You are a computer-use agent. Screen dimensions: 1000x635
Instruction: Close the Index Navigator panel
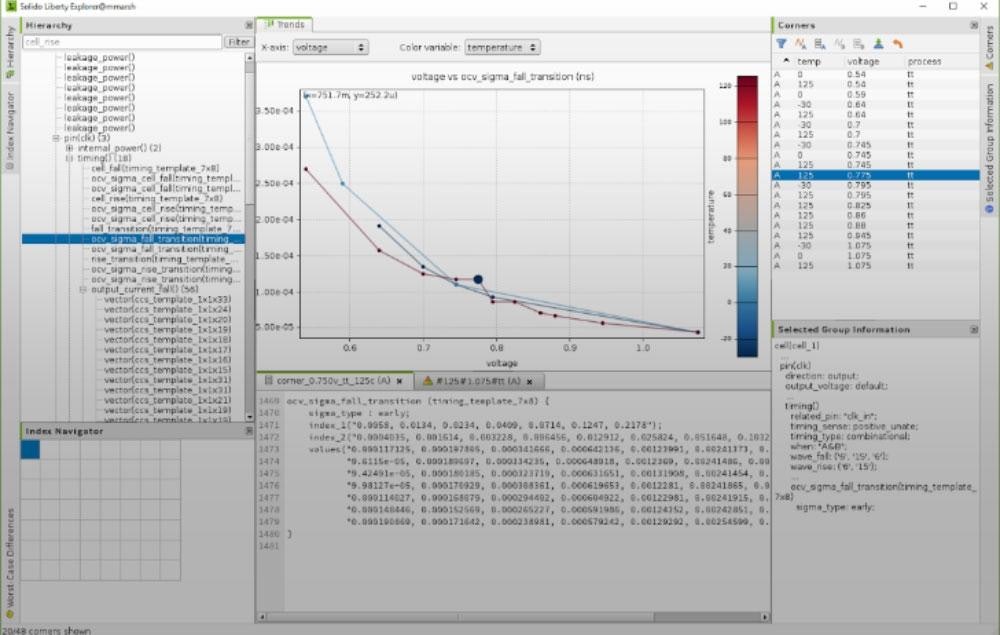pos(248,429)
